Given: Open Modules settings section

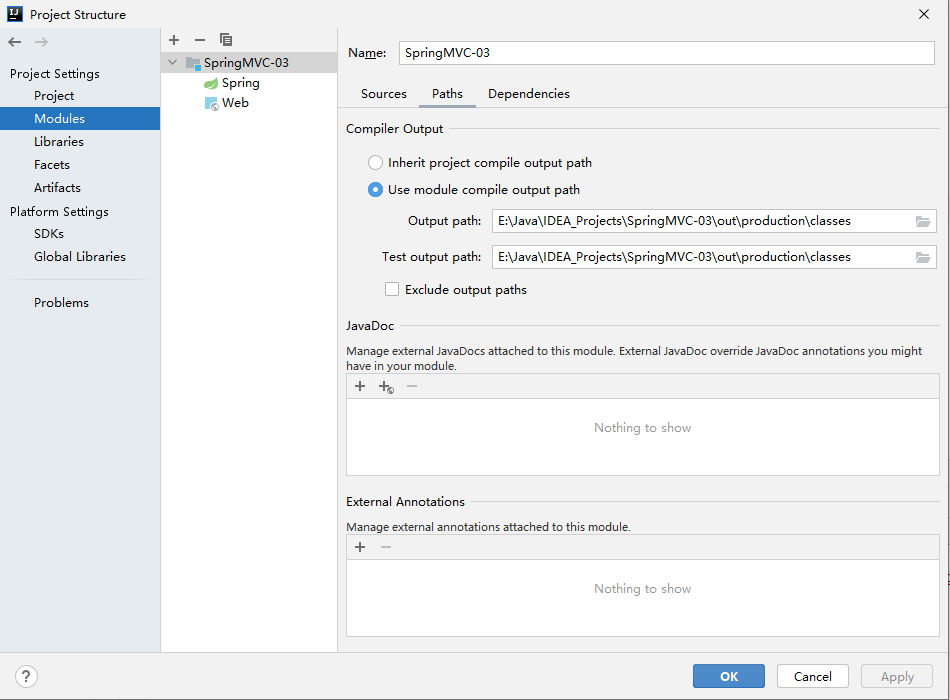Looking at the screenshot, I should coord(80,119).
